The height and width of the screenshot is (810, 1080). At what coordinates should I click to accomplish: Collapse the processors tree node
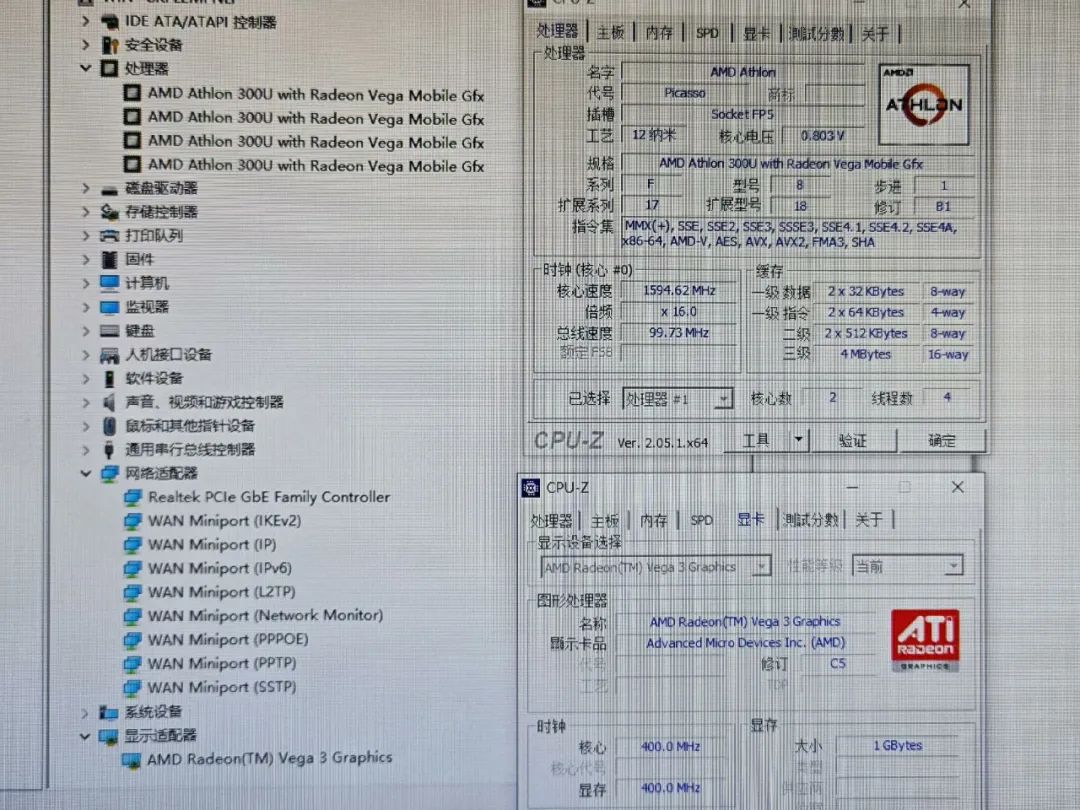tap(86, 68)
